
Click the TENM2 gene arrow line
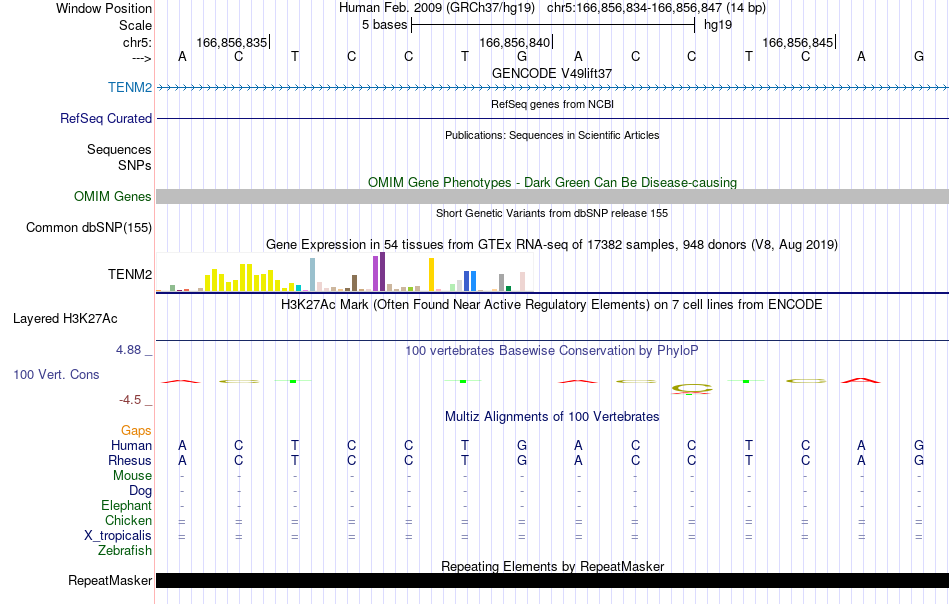(552, 88)
